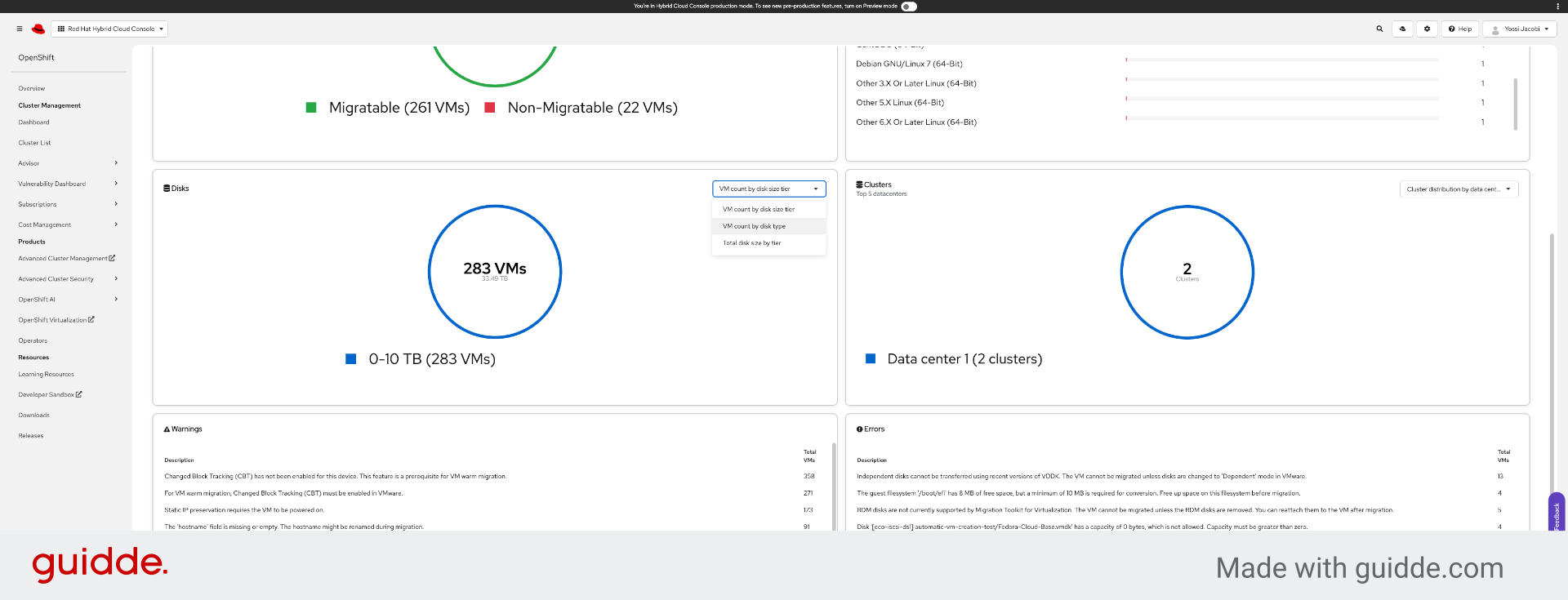Open the settings gear menu
The height and width of the screenshot is (600, 1568).
(1427, 29)
